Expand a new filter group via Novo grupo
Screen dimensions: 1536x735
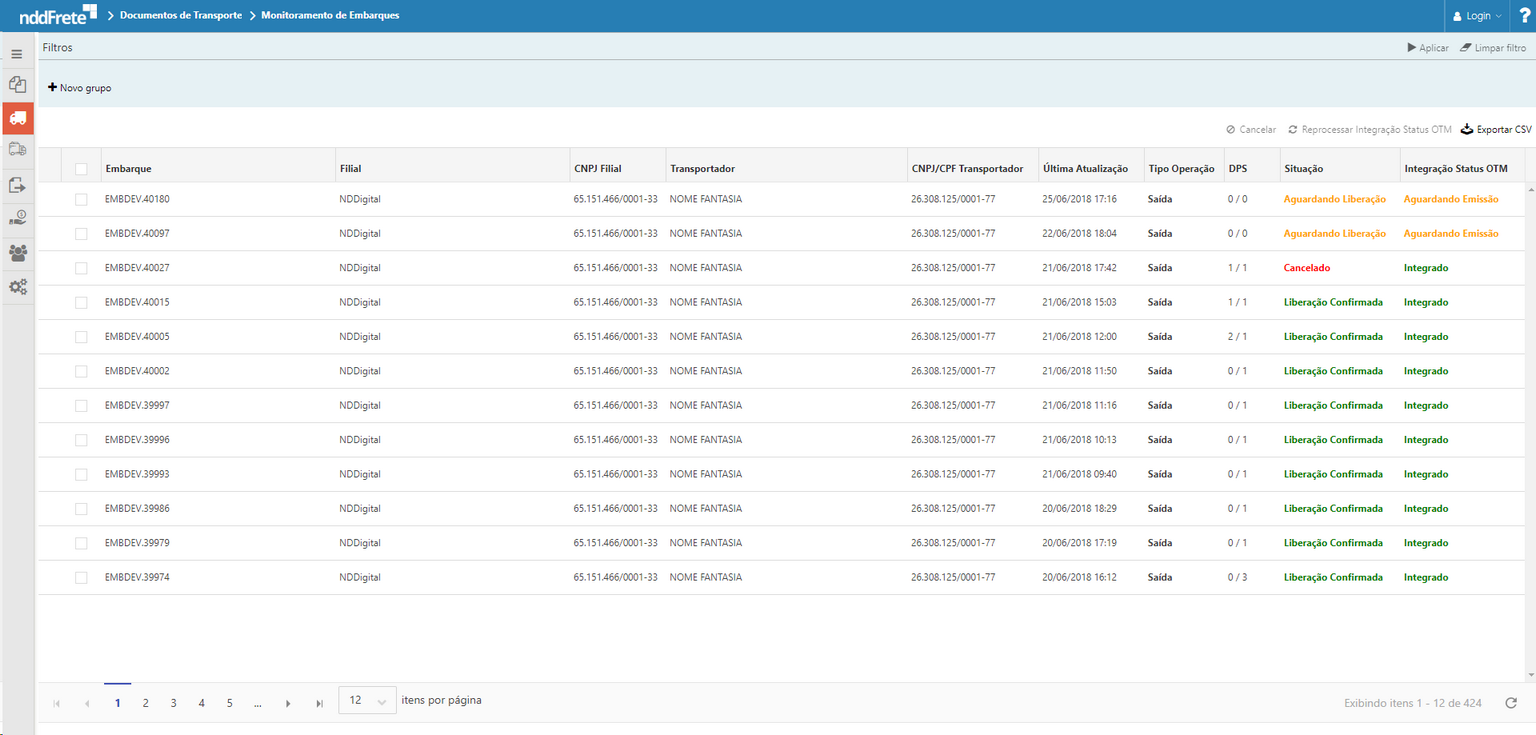click(x=79, y=87)
